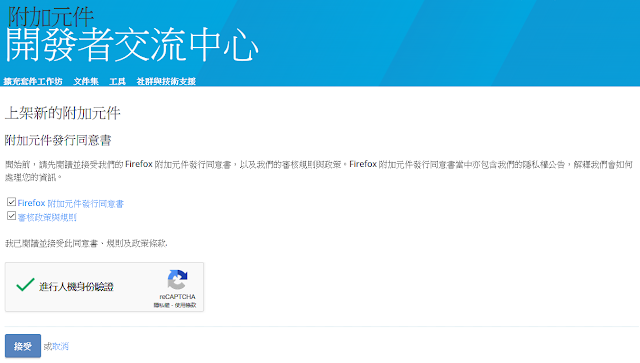Click the 附加元件發行同意書 subheading
640x363 pixels.
coord(58,140)
